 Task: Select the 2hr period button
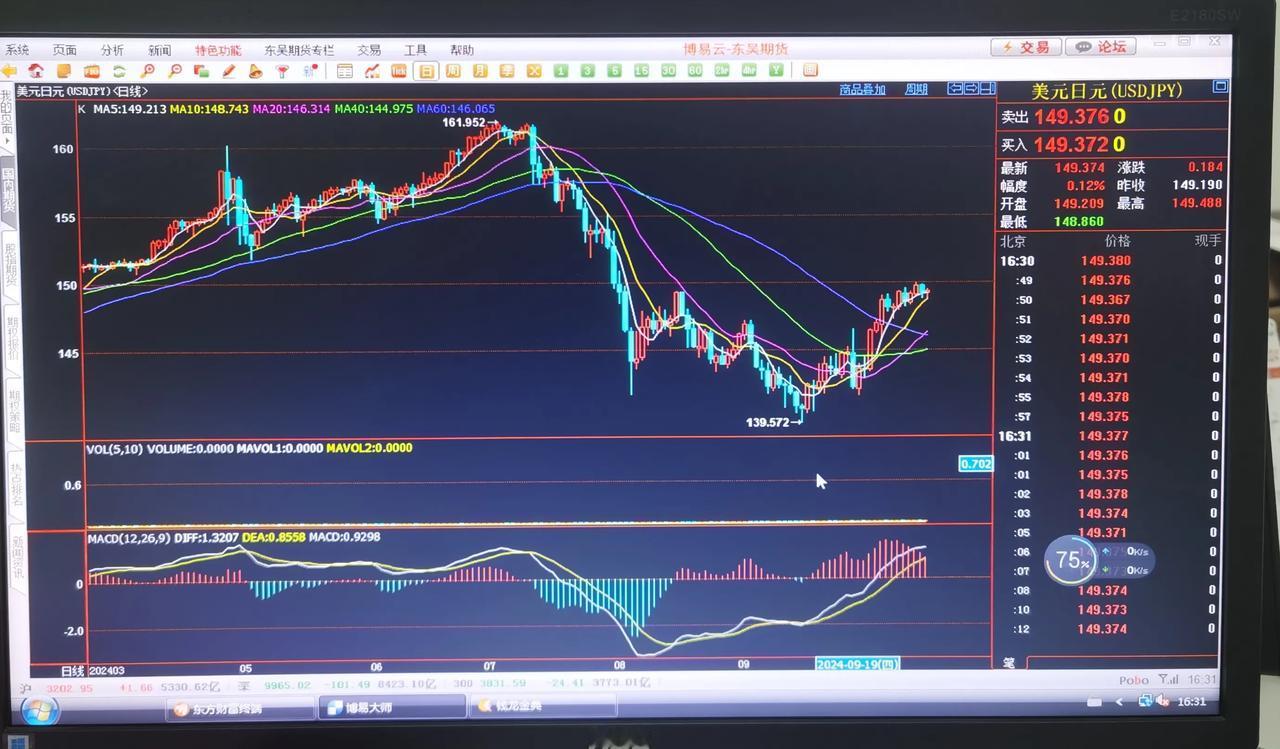click(722, 70)
